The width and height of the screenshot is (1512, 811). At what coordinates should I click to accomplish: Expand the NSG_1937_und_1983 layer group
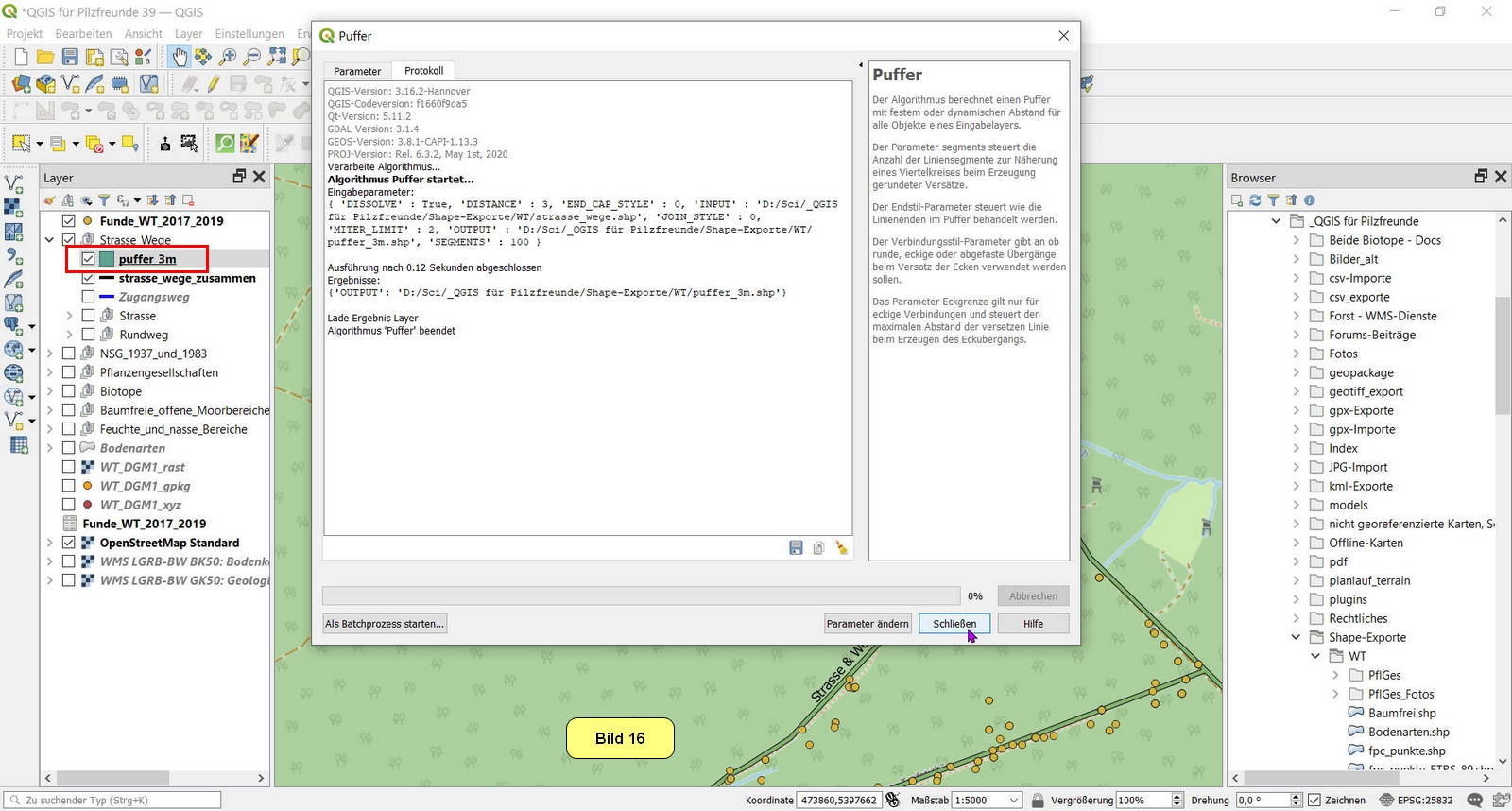click(50, 354)
